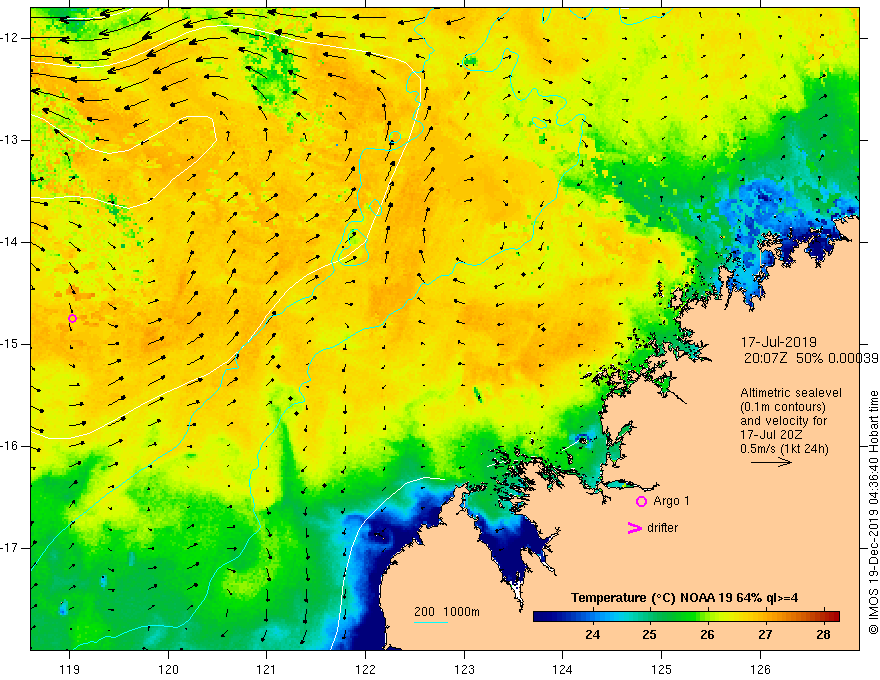Click the 0.5m/s velocity scale arrow

point(771,462)
